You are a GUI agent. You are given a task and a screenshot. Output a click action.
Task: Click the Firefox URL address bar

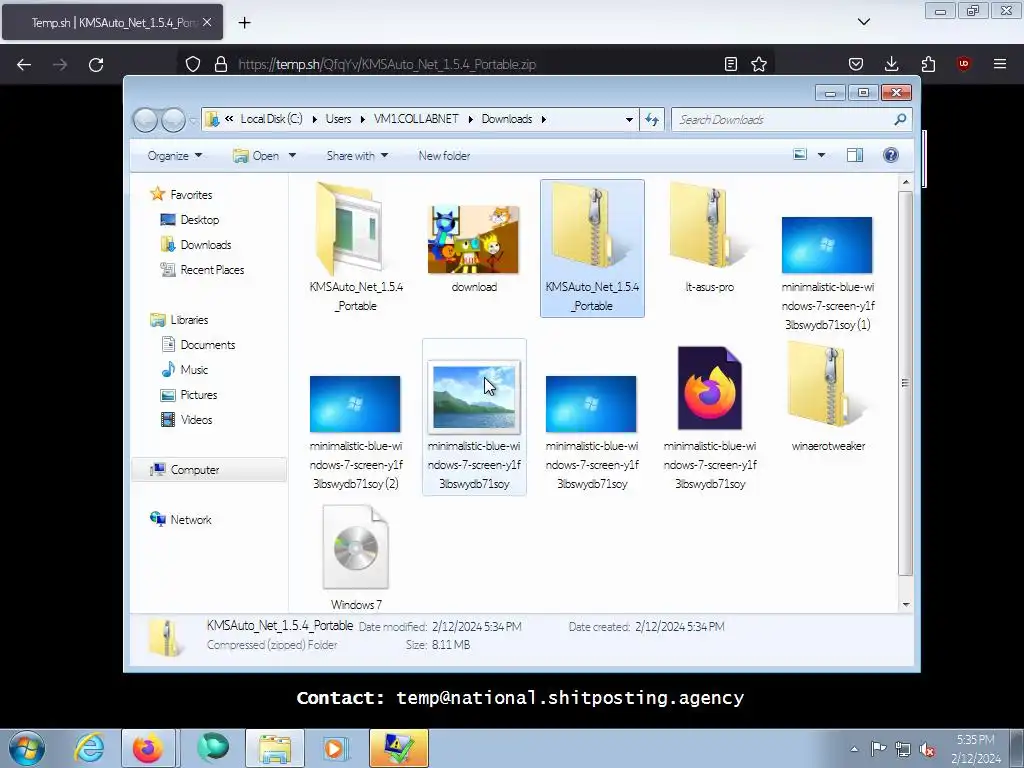click(475, 64)
